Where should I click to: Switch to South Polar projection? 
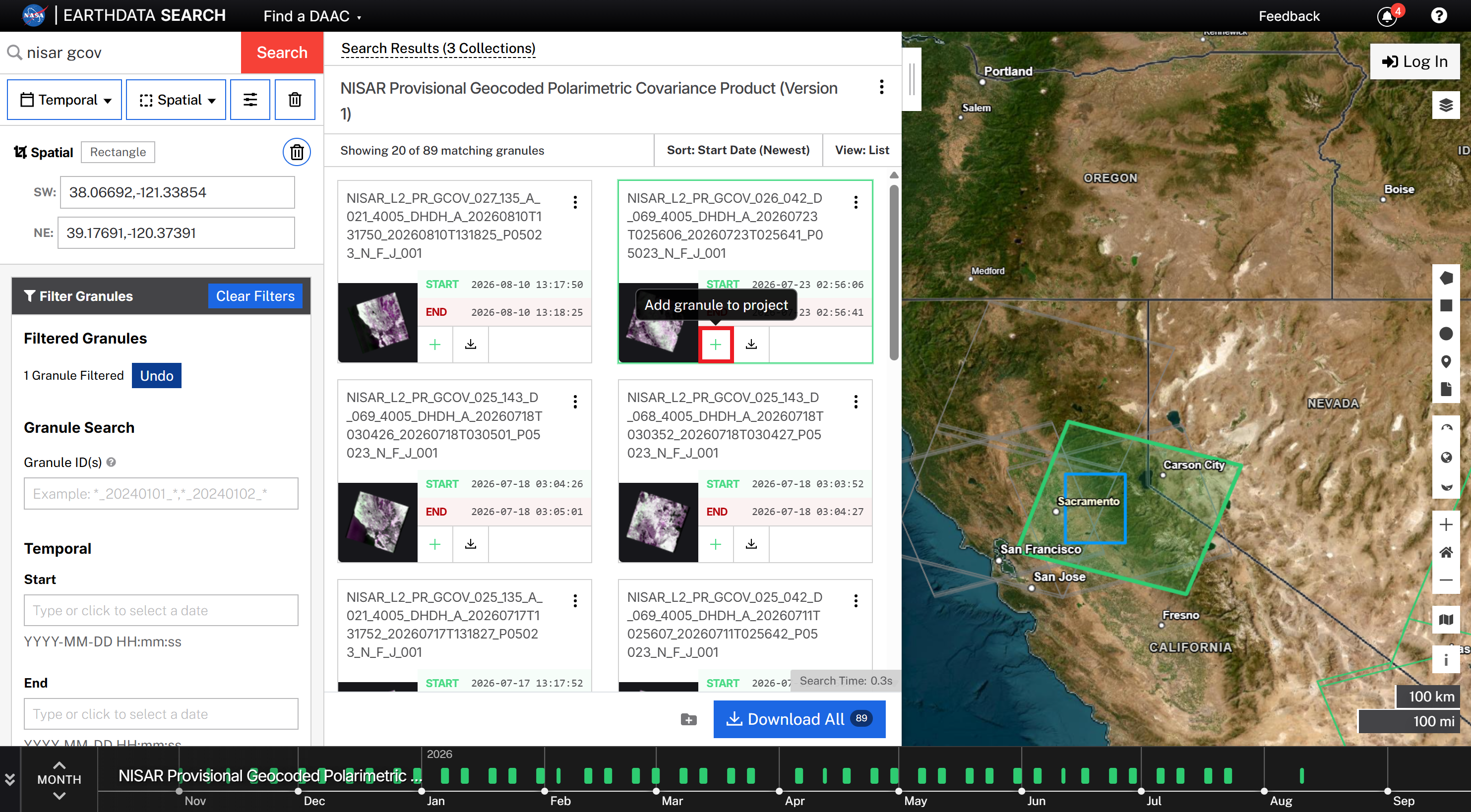pyautogui.click(x=1446, y=486)
